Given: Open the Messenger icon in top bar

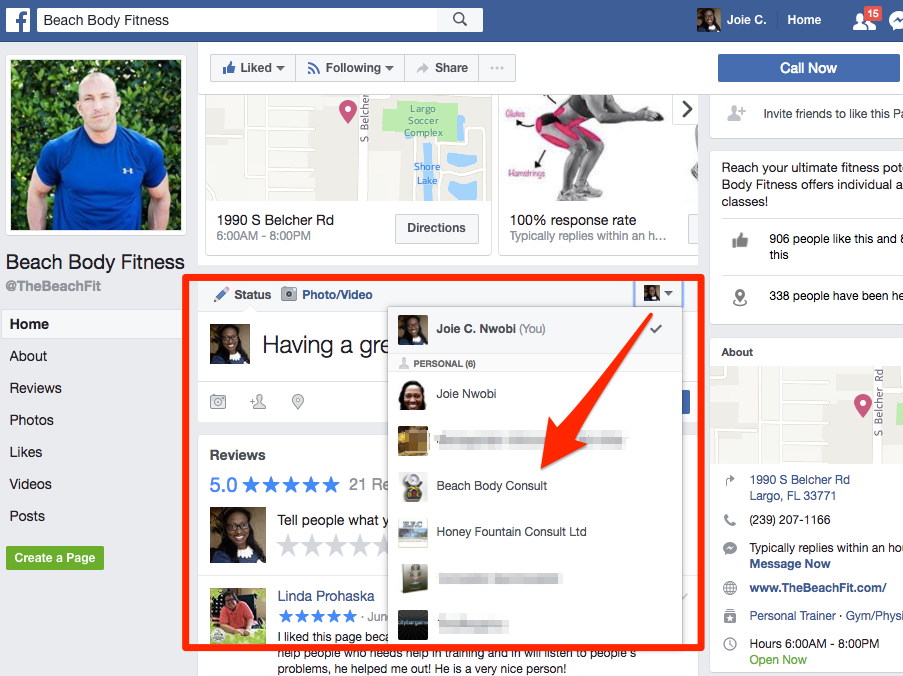Looking at the screenshot, I should (896, 20).
